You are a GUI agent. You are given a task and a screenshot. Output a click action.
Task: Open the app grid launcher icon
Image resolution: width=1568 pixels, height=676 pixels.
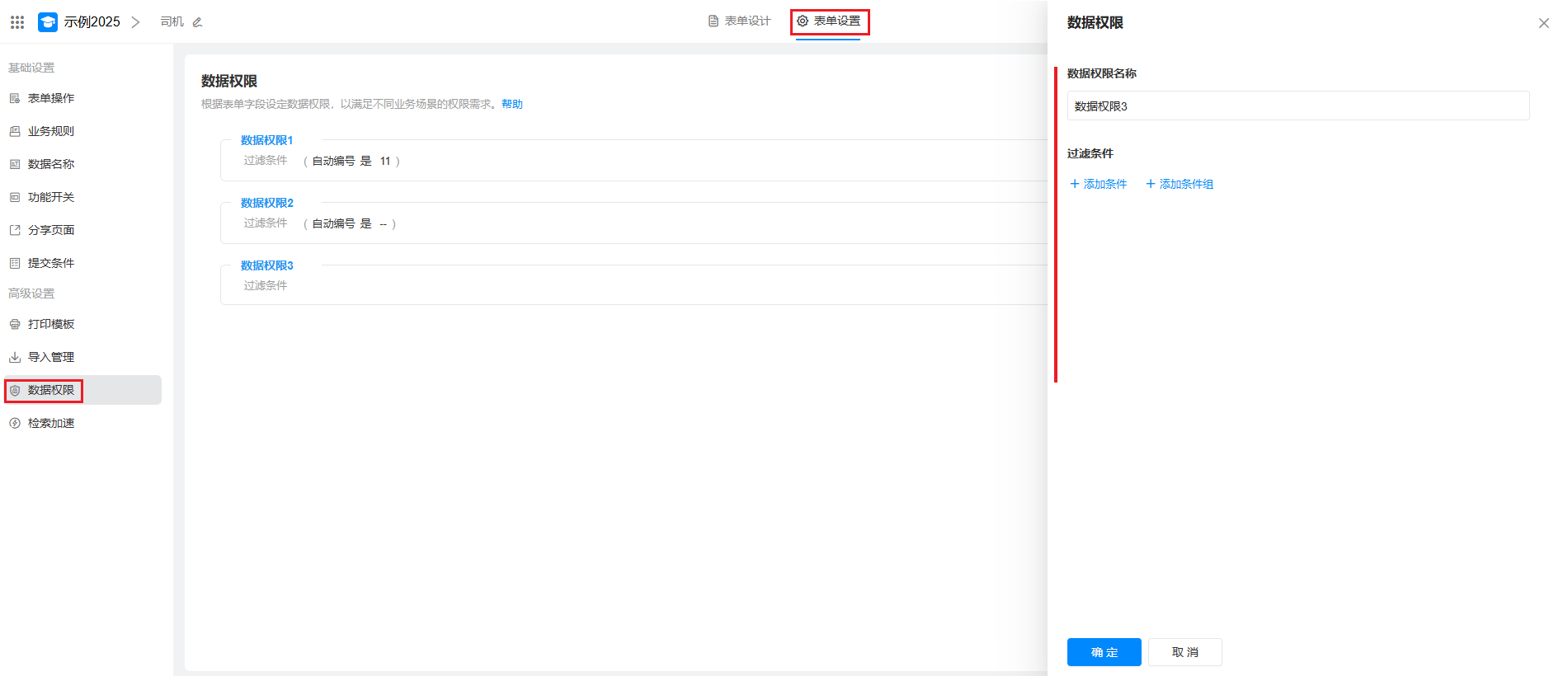point(17,22)
